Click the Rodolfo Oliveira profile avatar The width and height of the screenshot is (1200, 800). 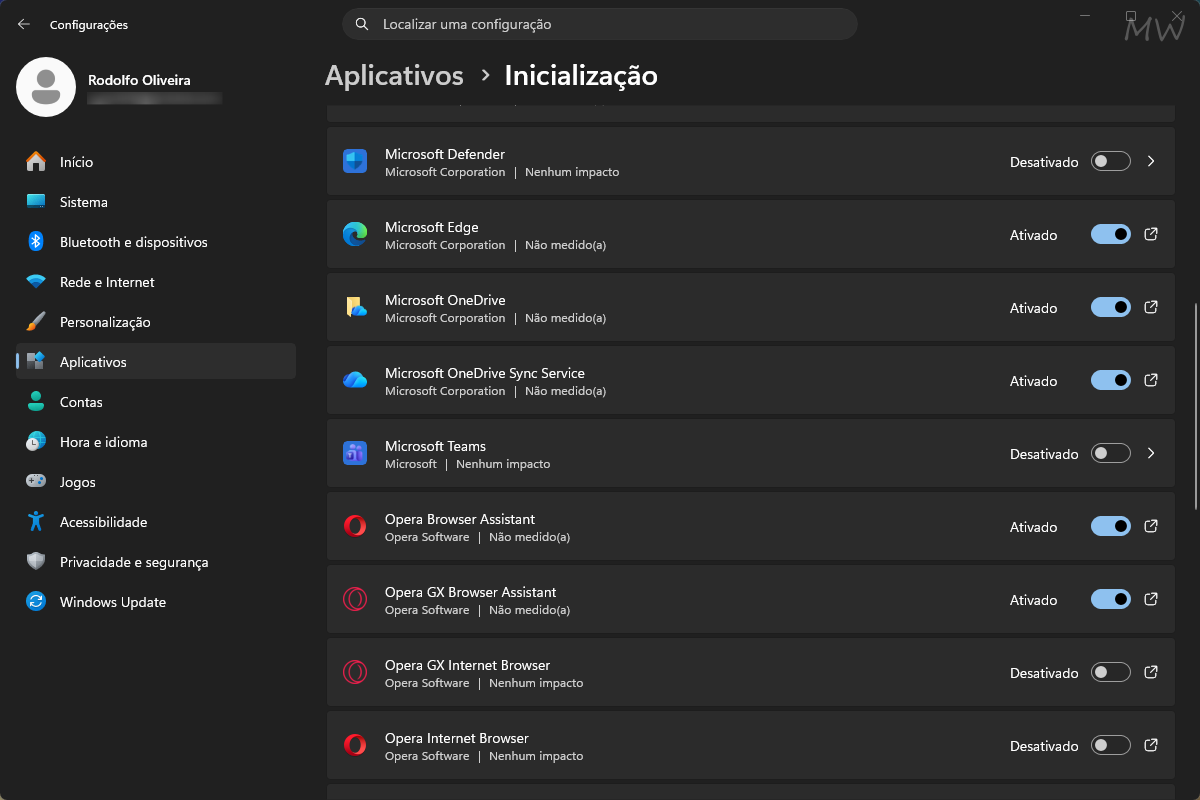[x=46, y=87]
